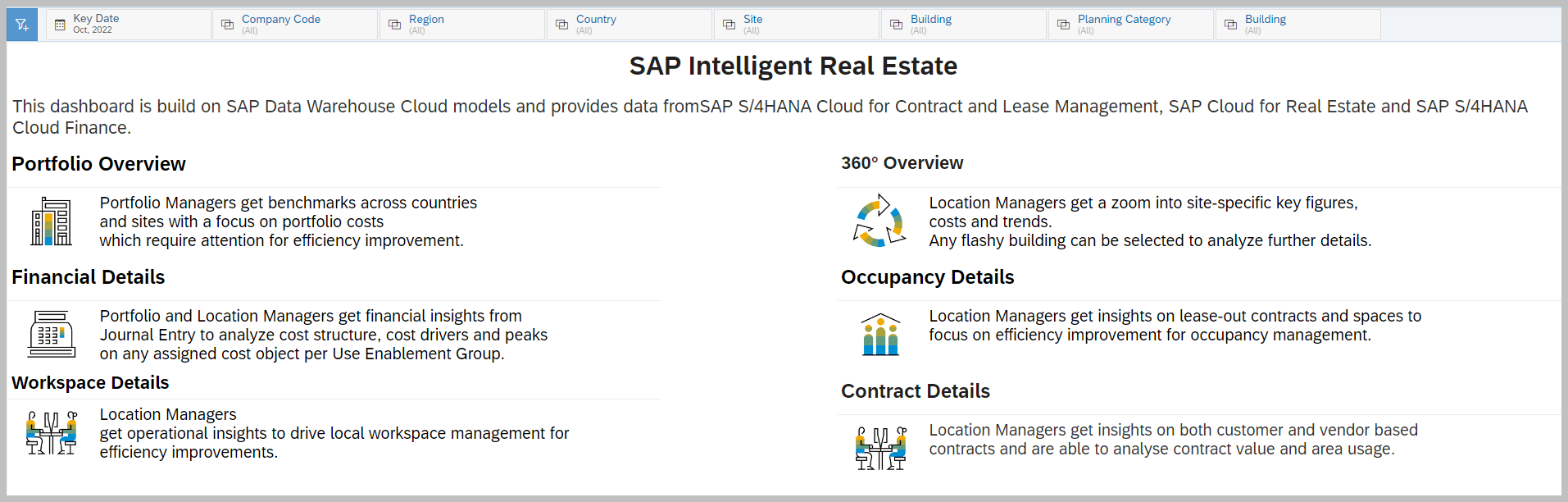The image size is (1568, 502).
Task: Click the SAP Intelligent Real Estate title
Action: coord(793,66)
